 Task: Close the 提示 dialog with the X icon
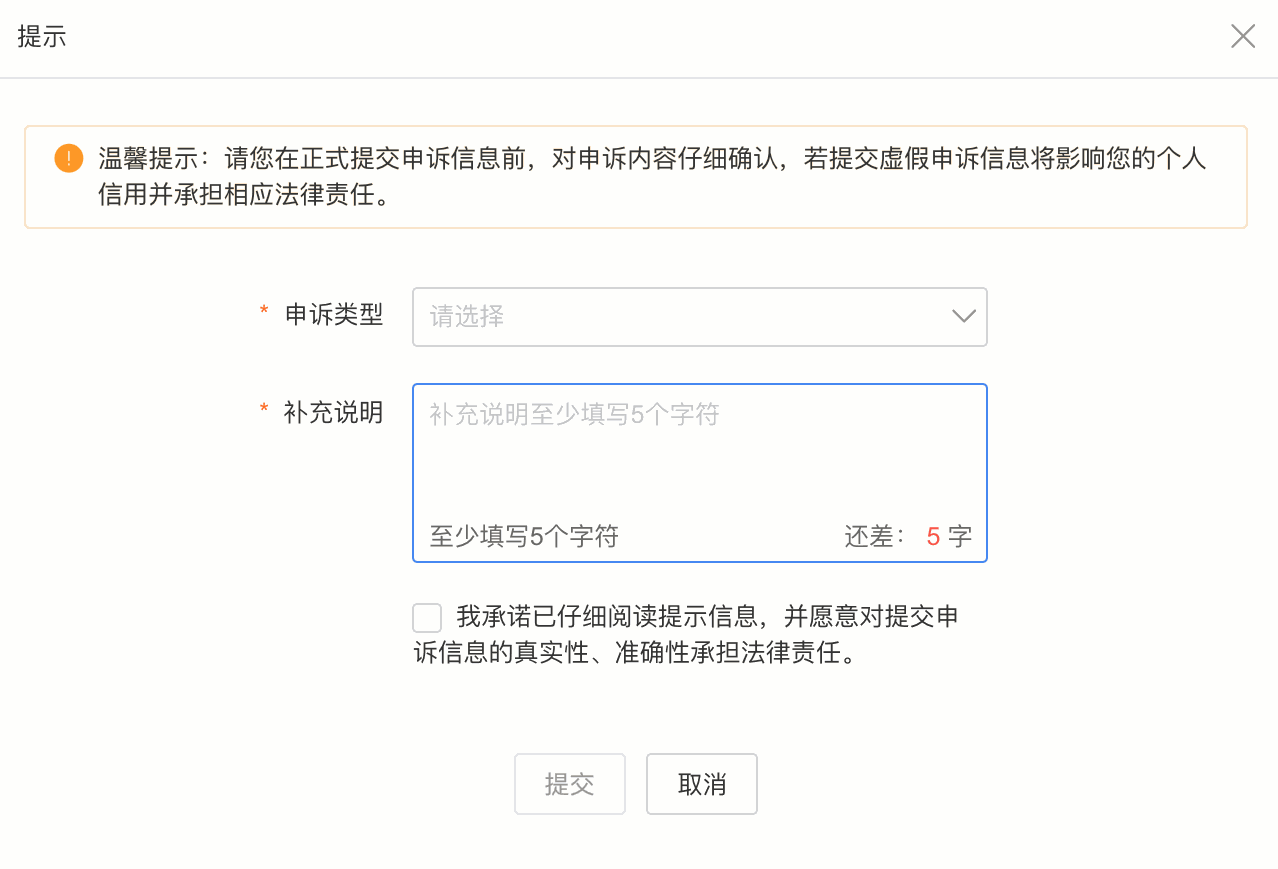click(x=1242, y=37)
